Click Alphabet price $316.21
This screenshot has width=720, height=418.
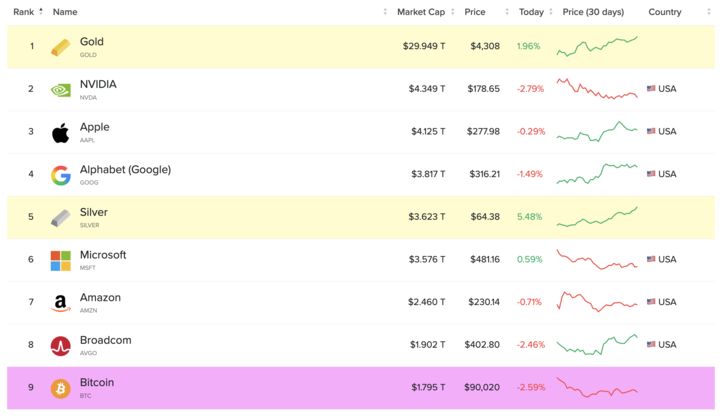484,174
